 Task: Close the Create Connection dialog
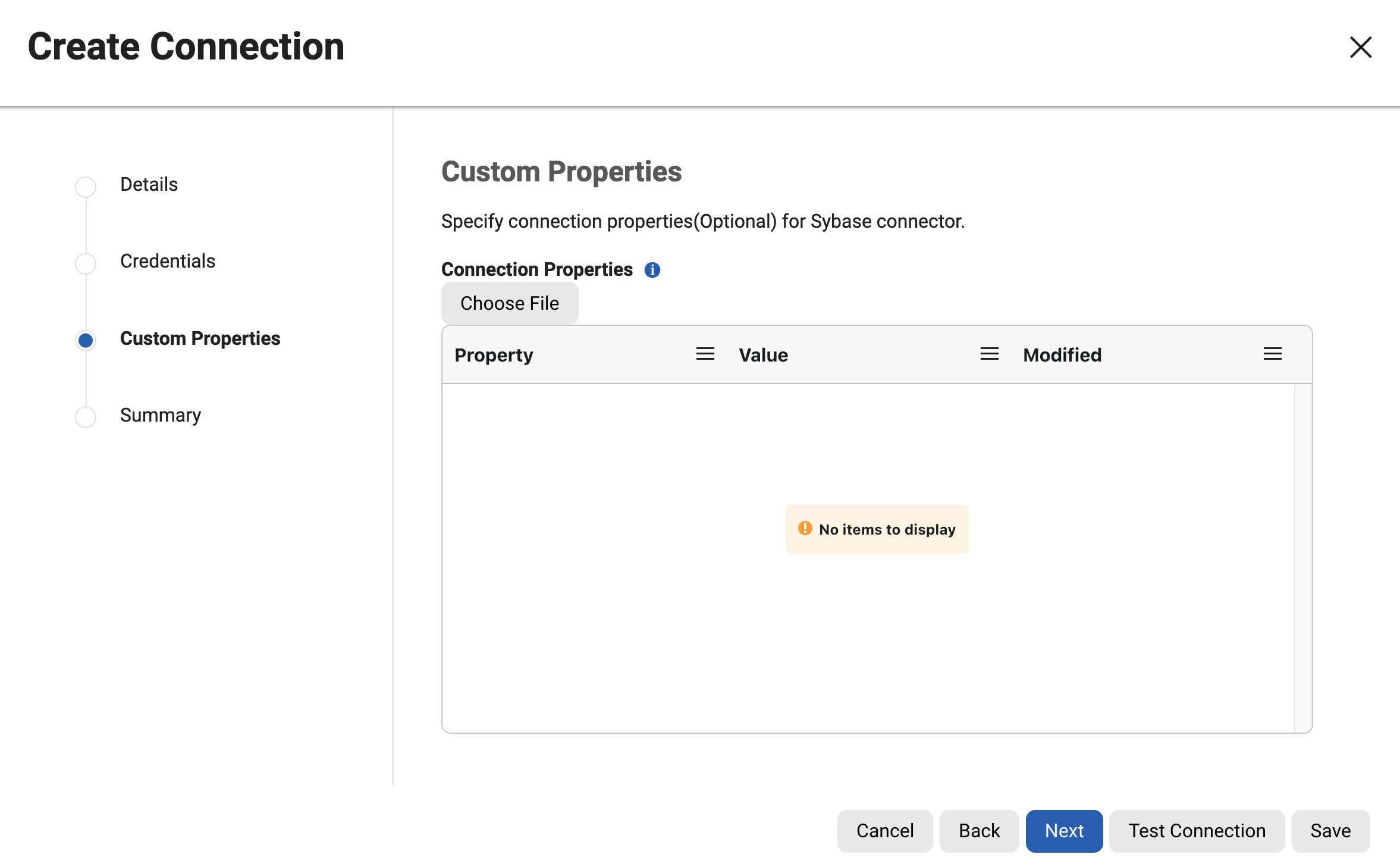coord(1360,47)
